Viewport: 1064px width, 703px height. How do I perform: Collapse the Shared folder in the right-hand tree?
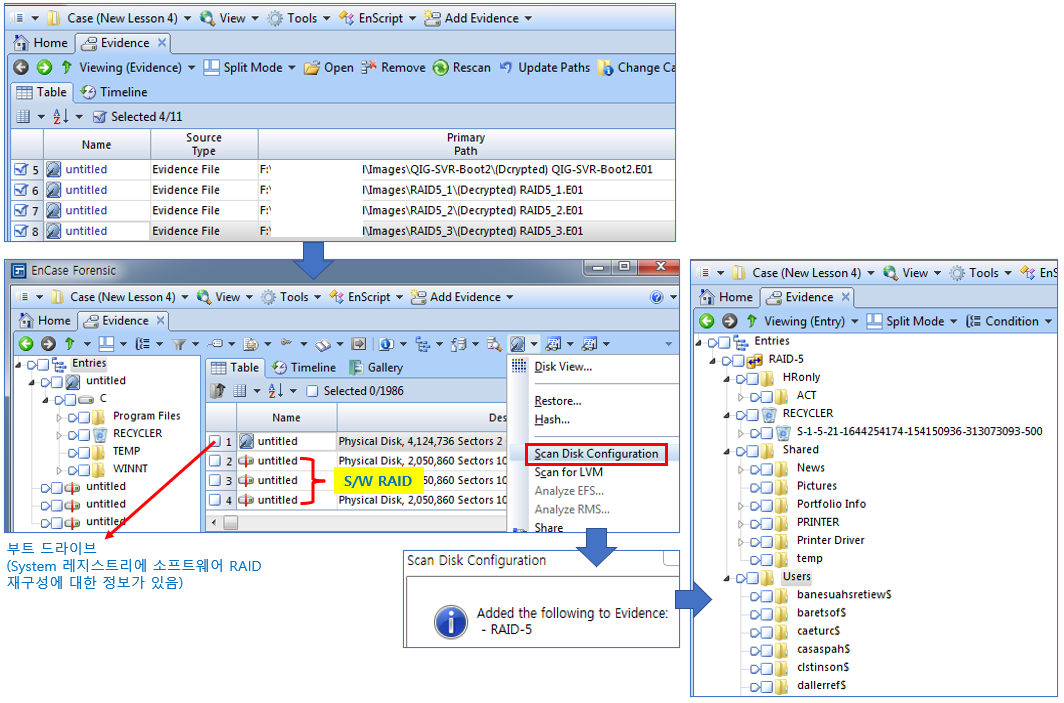pos(726,451)
